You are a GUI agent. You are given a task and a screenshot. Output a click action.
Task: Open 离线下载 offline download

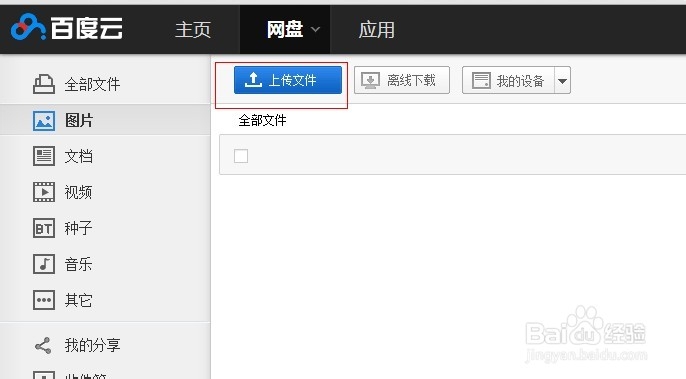point(402,80)
